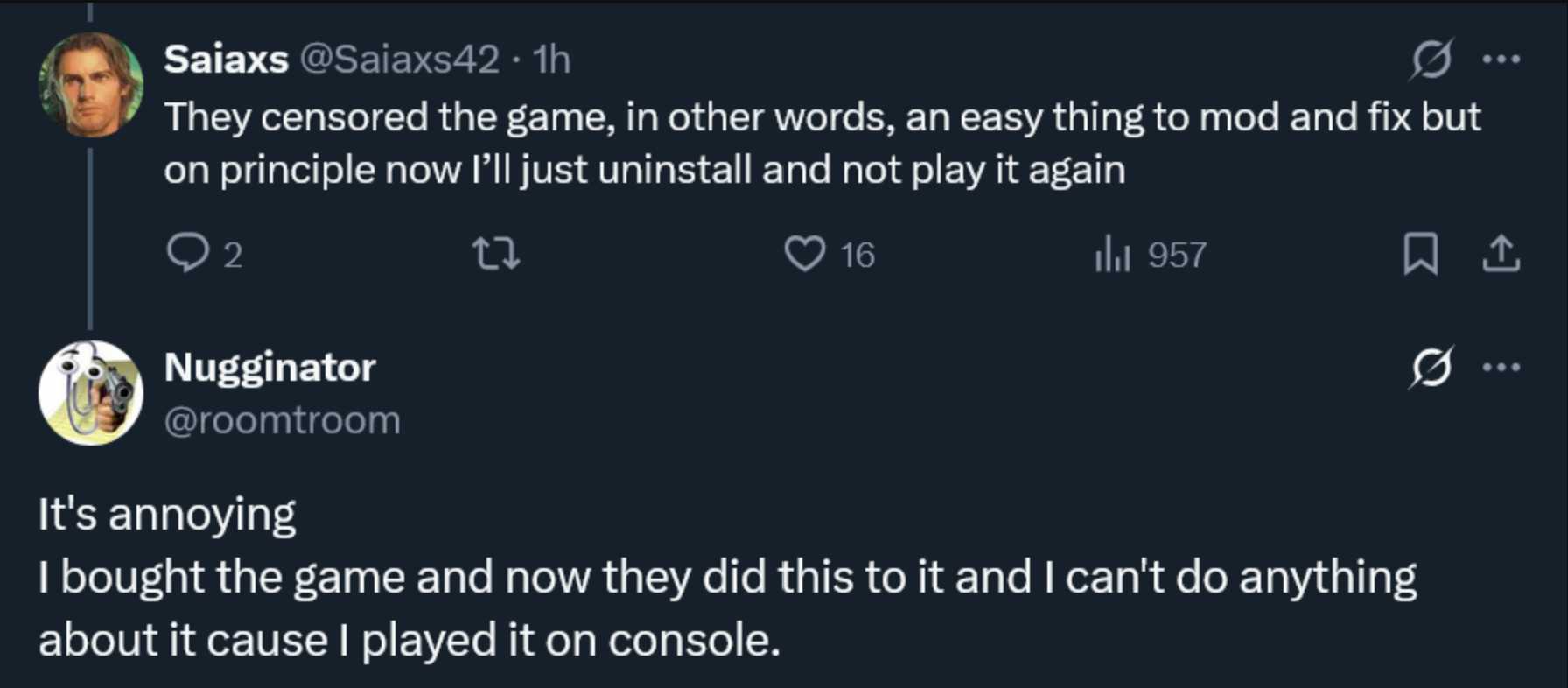This screenshot has height=688, width=1568.
Task: Open the Saiaxs profile picture
Action: coord(91,85)
